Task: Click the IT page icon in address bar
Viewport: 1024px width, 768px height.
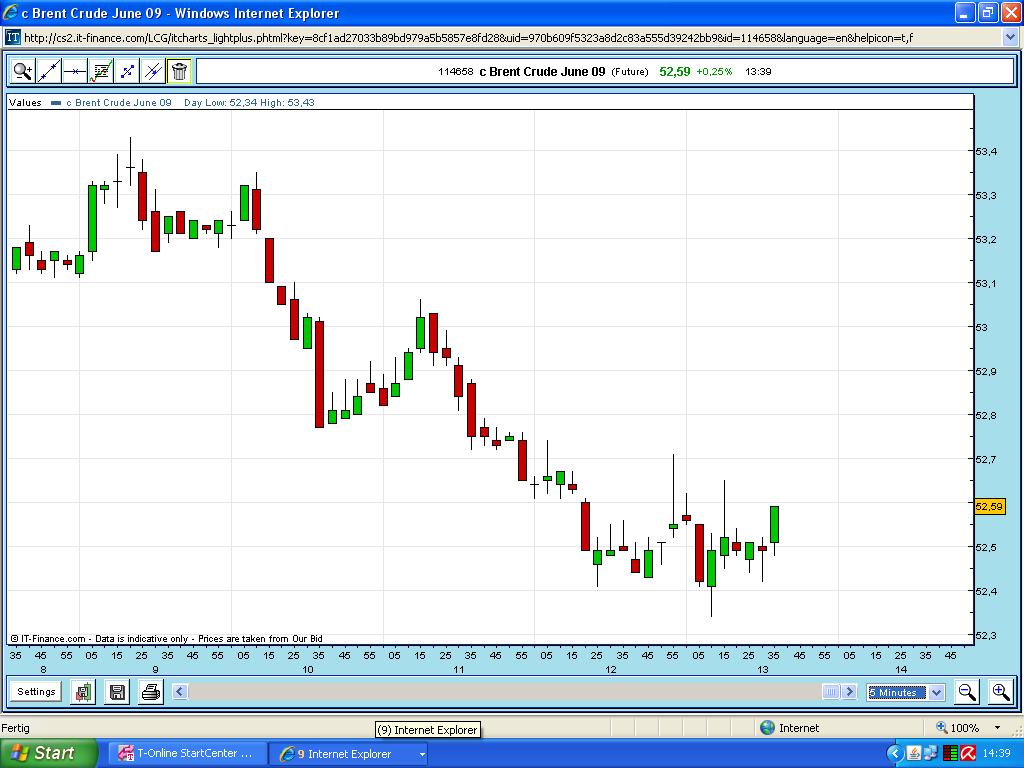Action: pos(13,37)
